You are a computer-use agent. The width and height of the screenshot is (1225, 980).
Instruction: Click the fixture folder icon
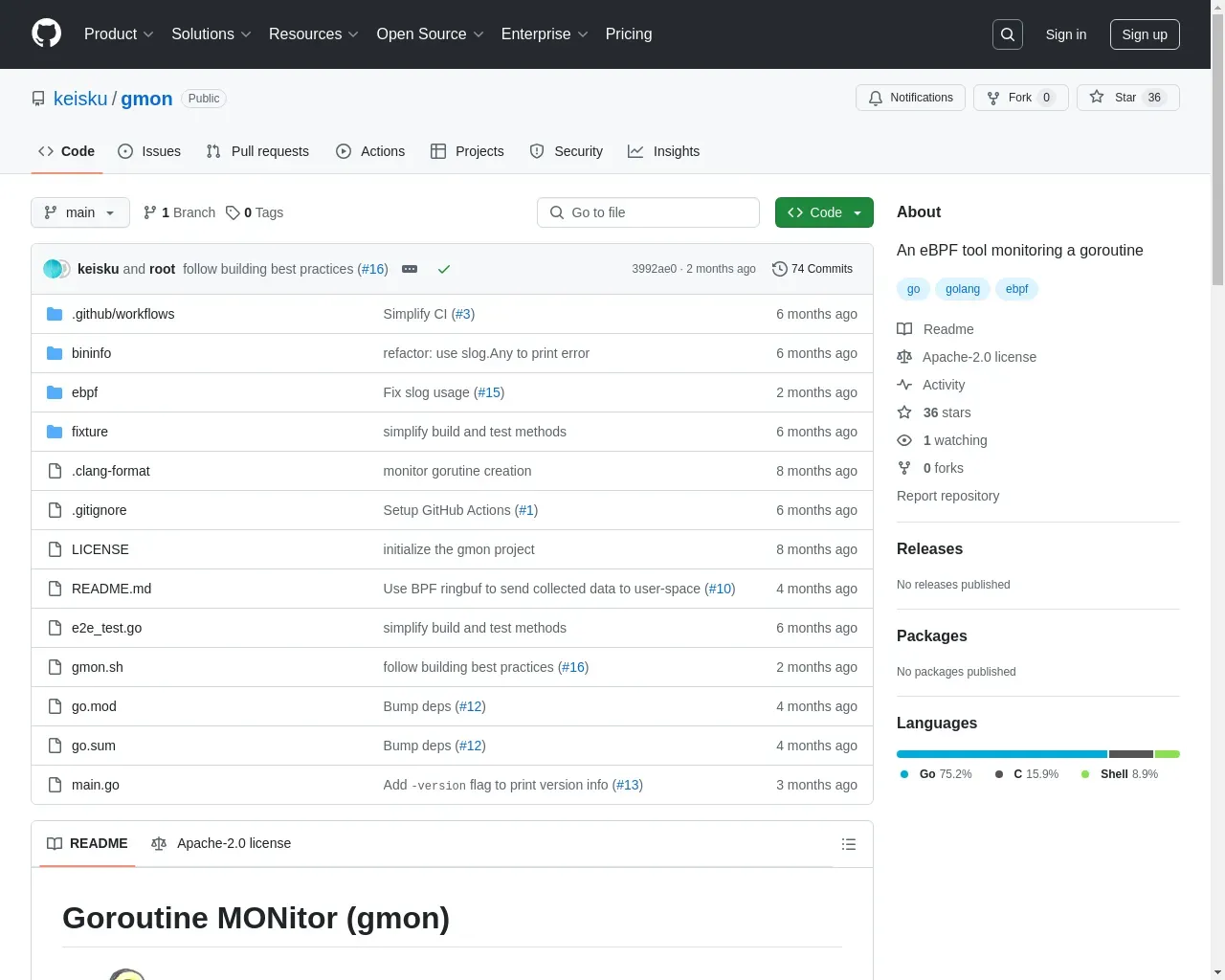(x=55, y=432)
